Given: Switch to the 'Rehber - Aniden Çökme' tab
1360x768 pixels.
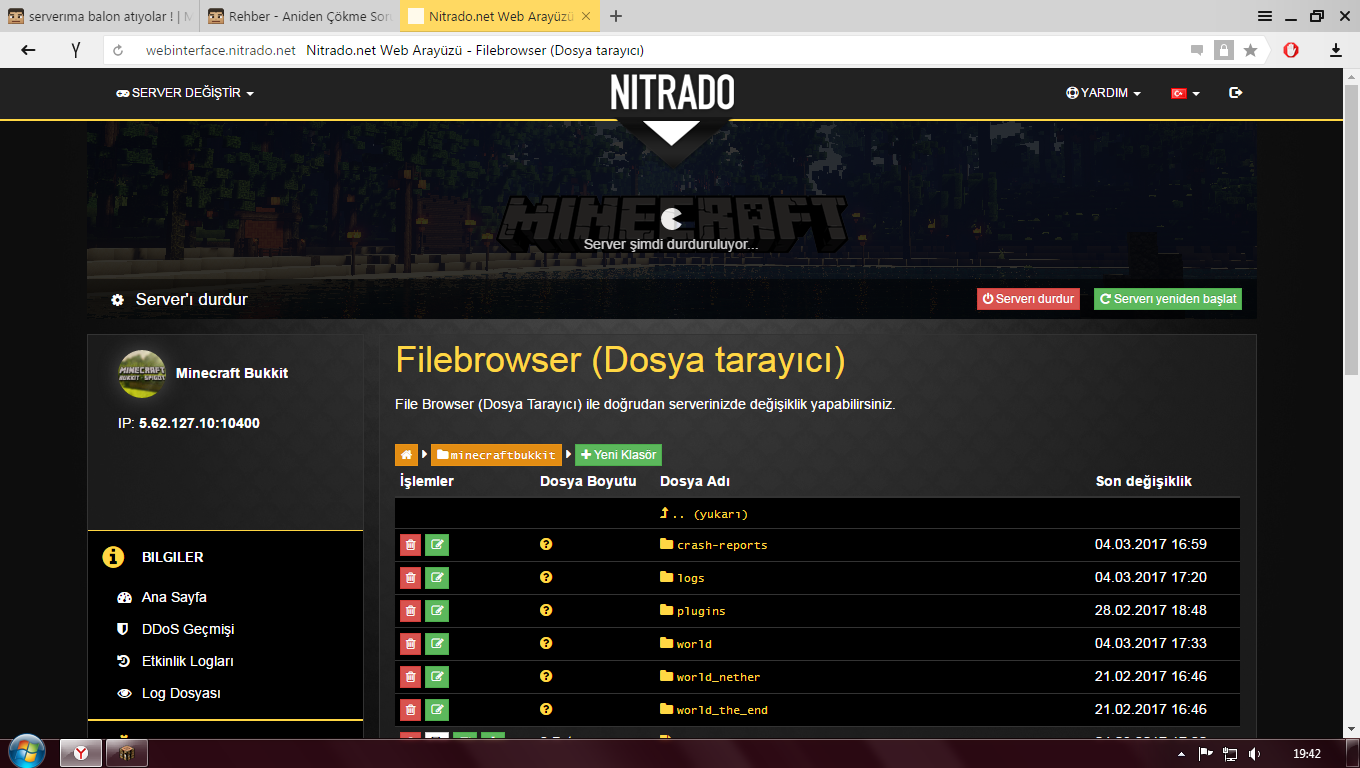Looking at the screenshot, I should (x=299, y=16).
